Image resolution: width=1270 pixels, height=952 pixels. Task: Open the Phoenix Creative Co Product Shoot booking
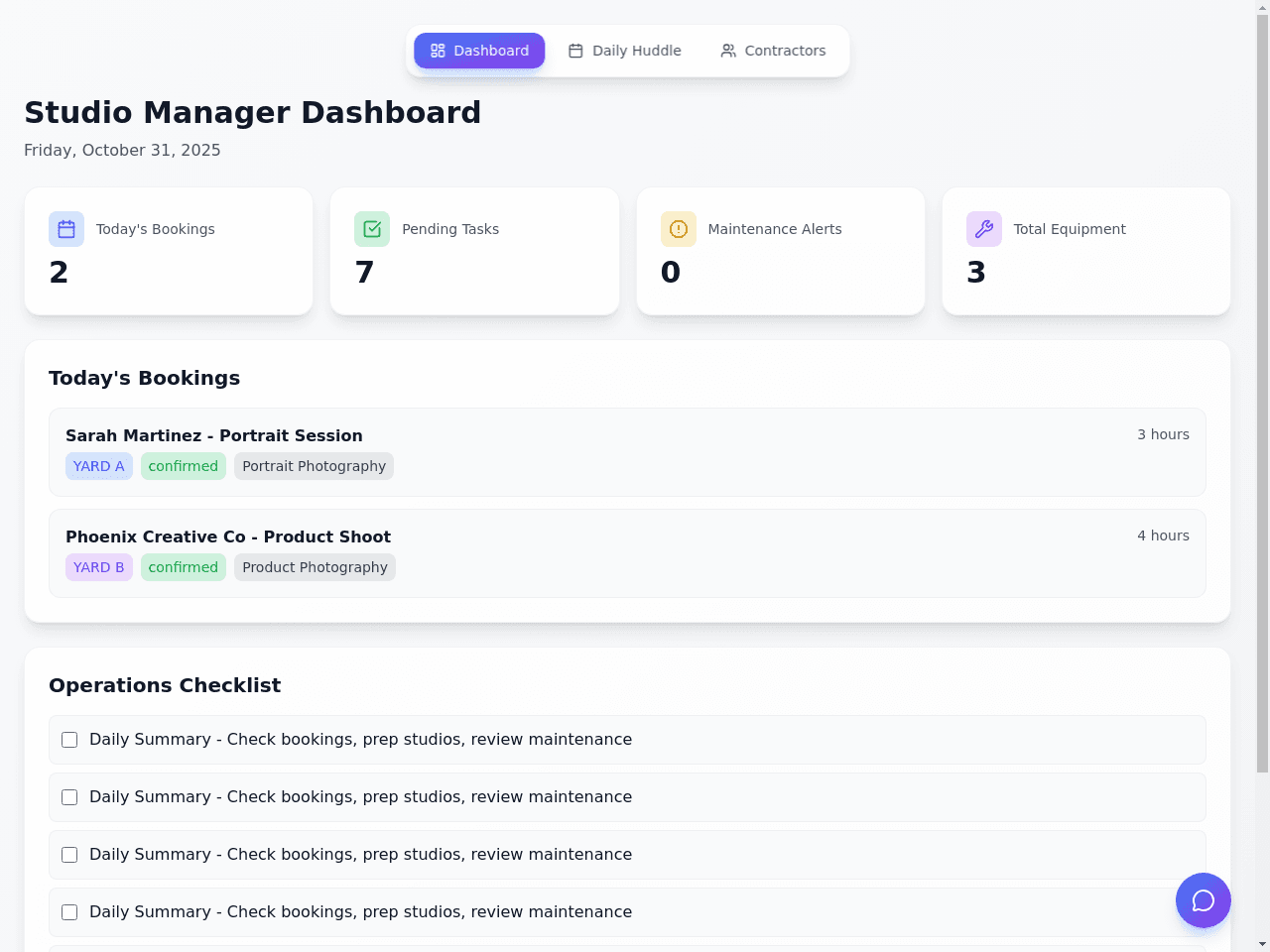click(627, 553)
